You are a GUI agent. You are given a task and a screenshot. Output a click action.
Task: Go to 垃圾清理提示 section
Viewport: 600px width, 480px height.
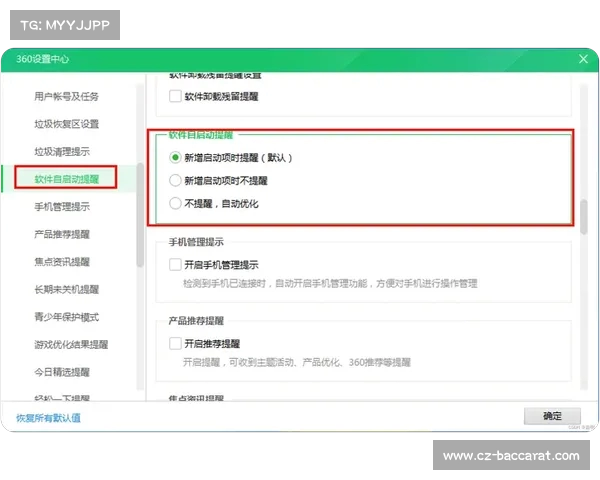(x=62, y=152)
